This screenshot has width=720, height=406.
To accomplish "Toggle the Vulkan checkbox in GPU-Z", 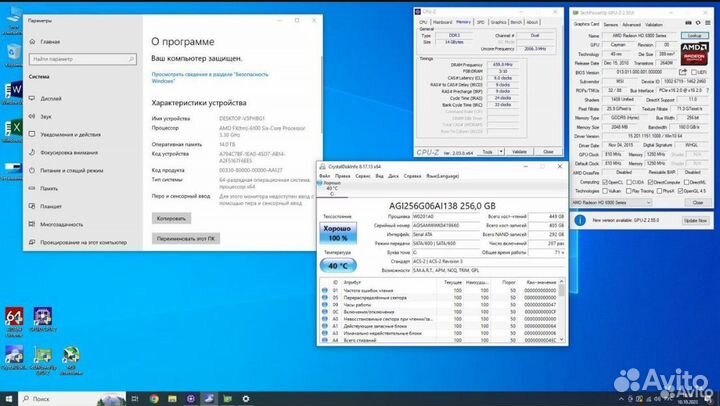I will coord(605,191).
